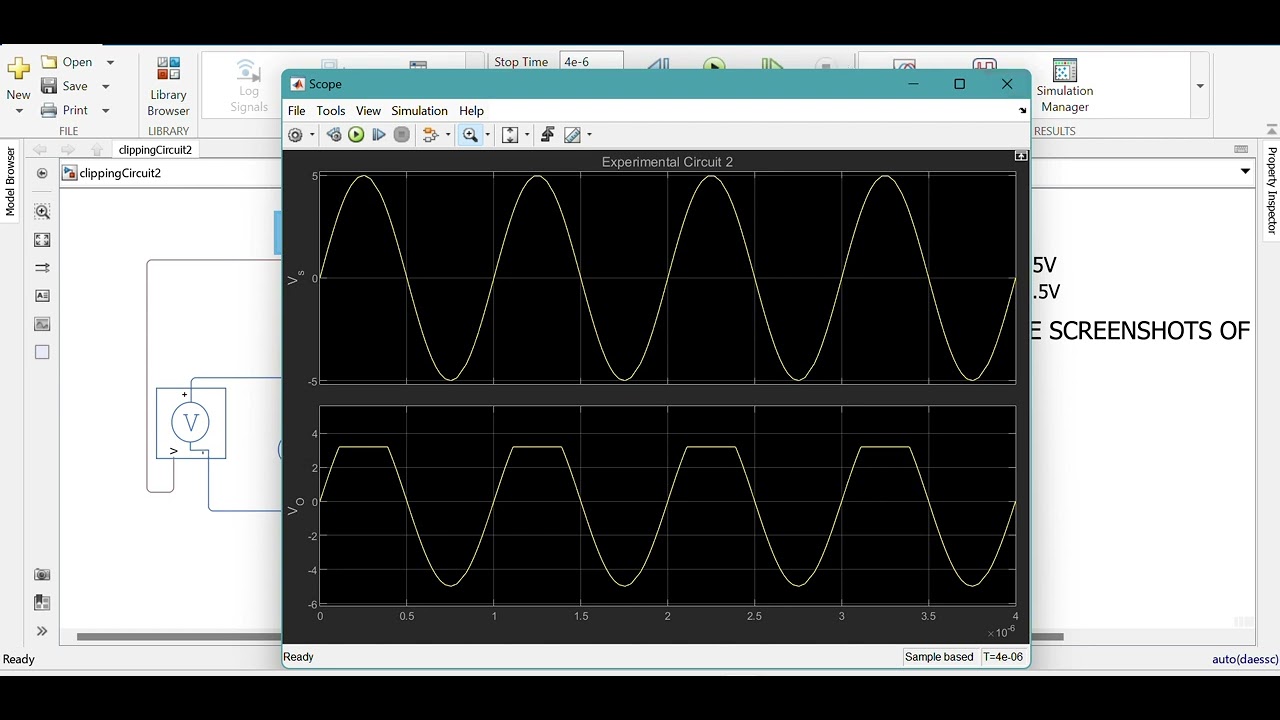1280x720 pixels.
Task: Click Print in the FILE section
Action: pyautogui.click(x=64, y=110)
